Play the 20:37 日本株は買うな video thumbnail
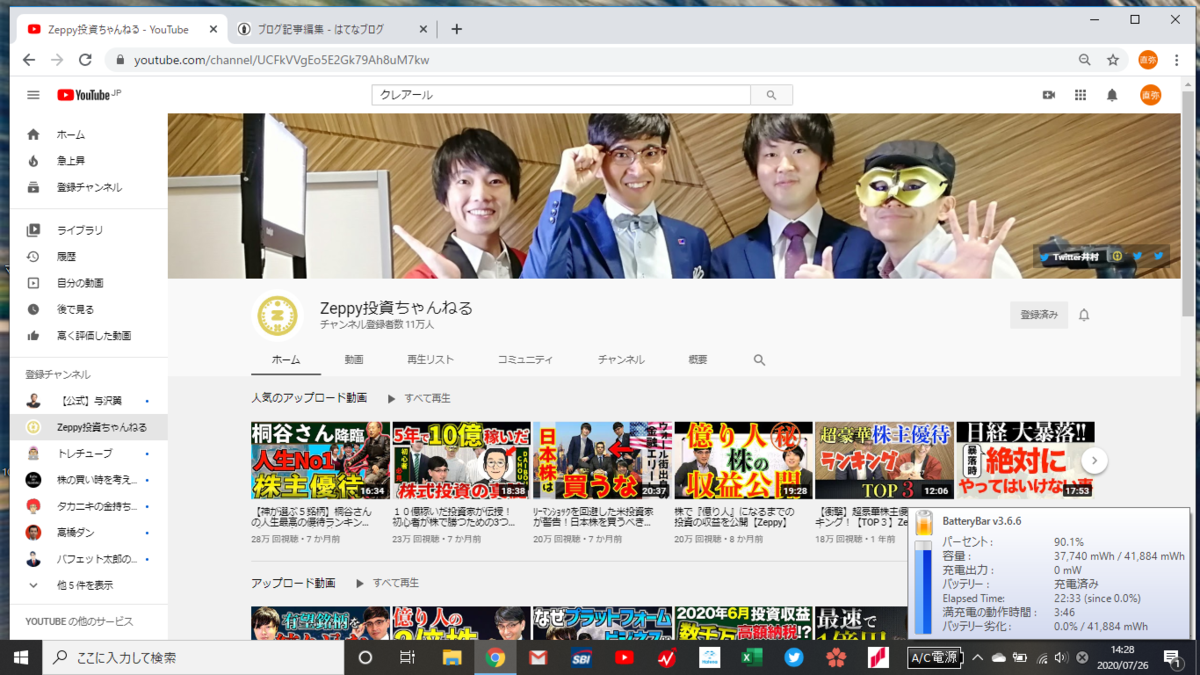The width and height of the screenshot is (1200, 675). [x=602, y=460]
